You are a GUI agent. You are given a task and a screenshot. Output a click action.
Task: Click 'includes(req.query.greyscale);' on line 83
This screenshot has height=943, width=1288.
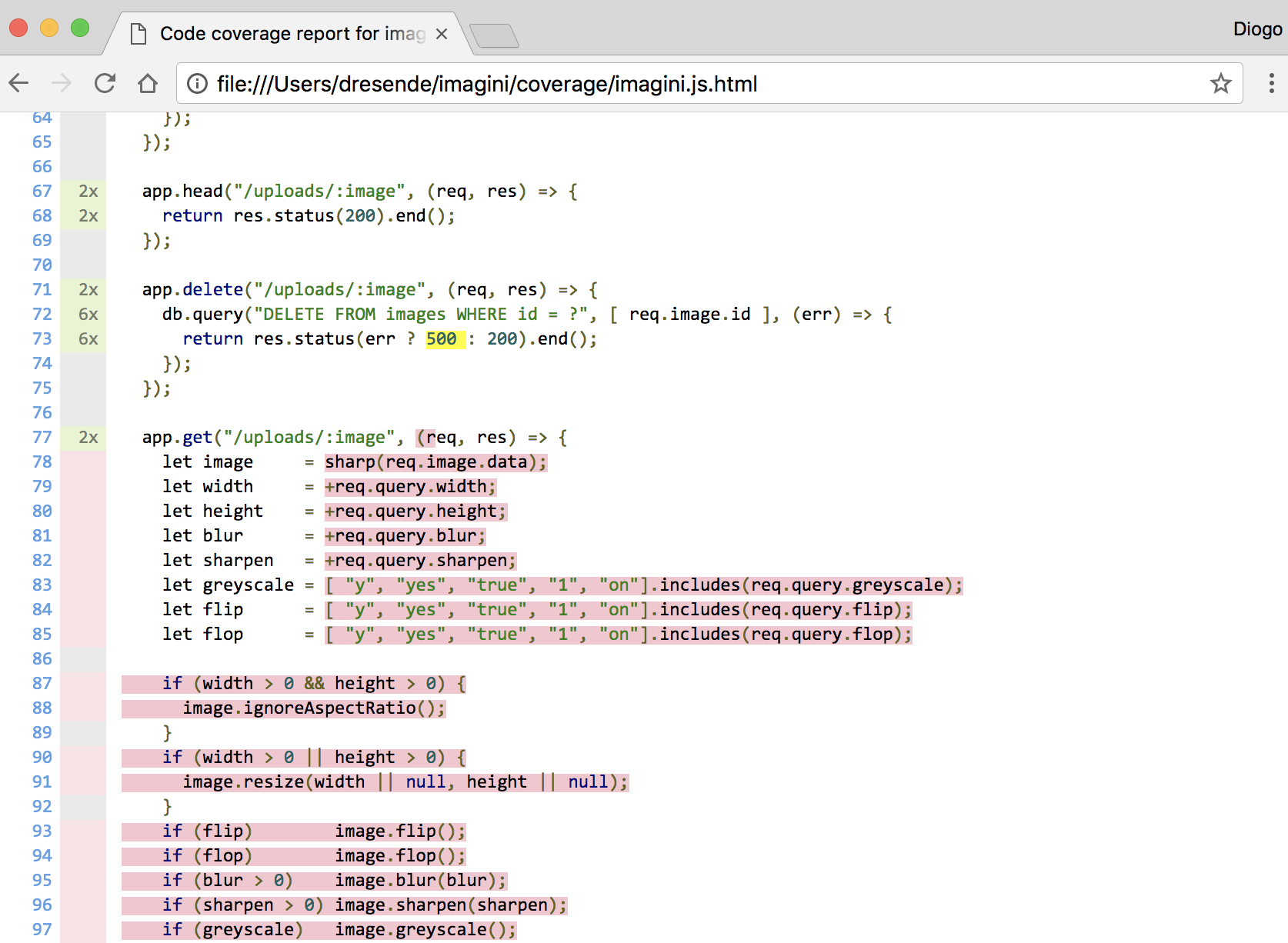[x=811, y=585]
